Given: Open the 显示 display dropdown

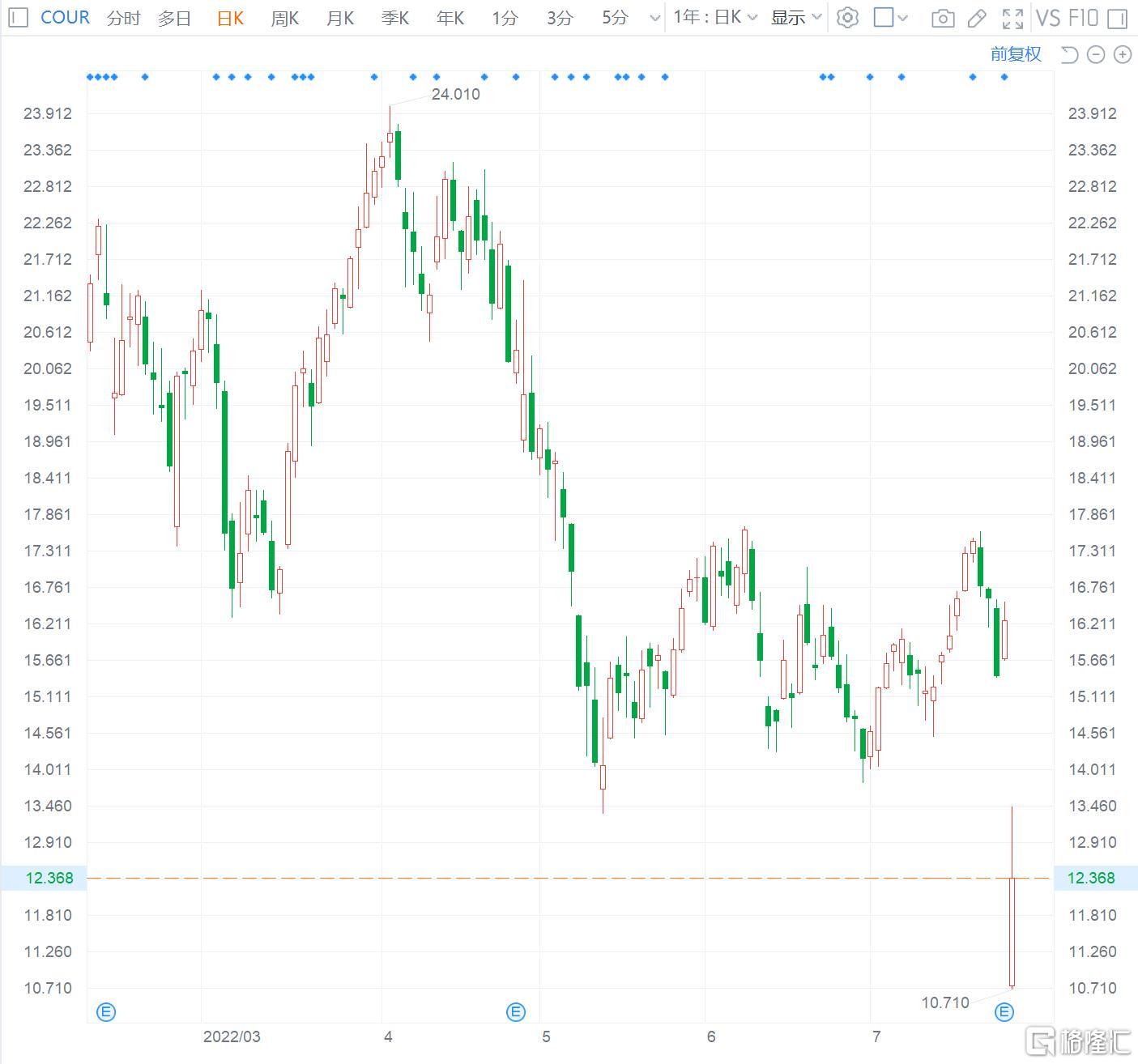Looking at the screenshot, I should click(795, 17).
